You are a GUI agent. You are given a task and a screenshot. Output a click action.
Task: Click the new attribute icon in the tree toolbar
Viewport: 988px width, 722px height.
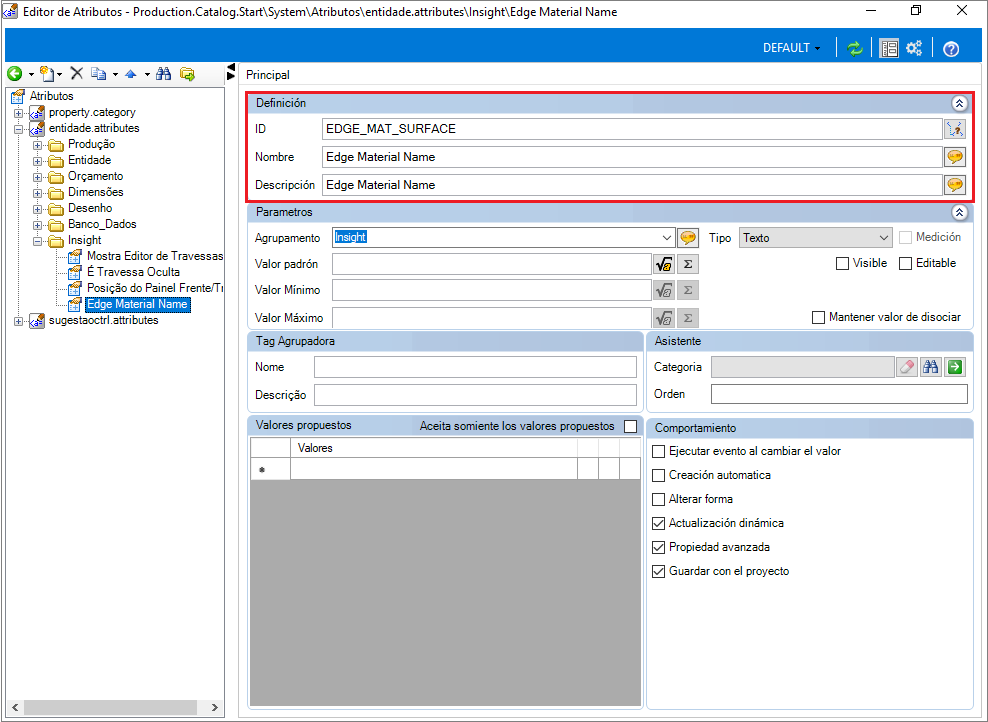click(x=47, y=74)
